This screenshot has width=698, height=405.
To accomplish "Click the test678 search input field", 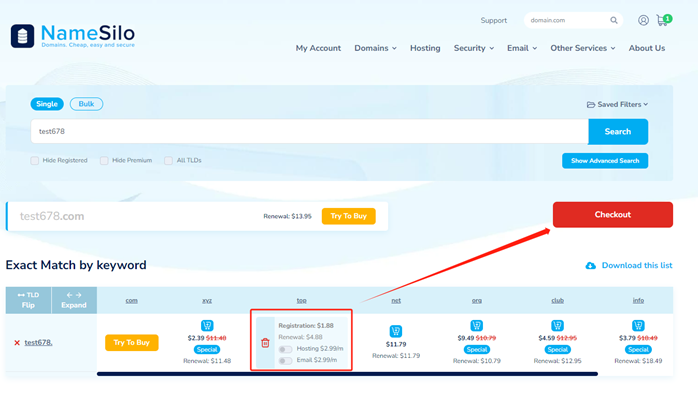I will click(309, 131).
